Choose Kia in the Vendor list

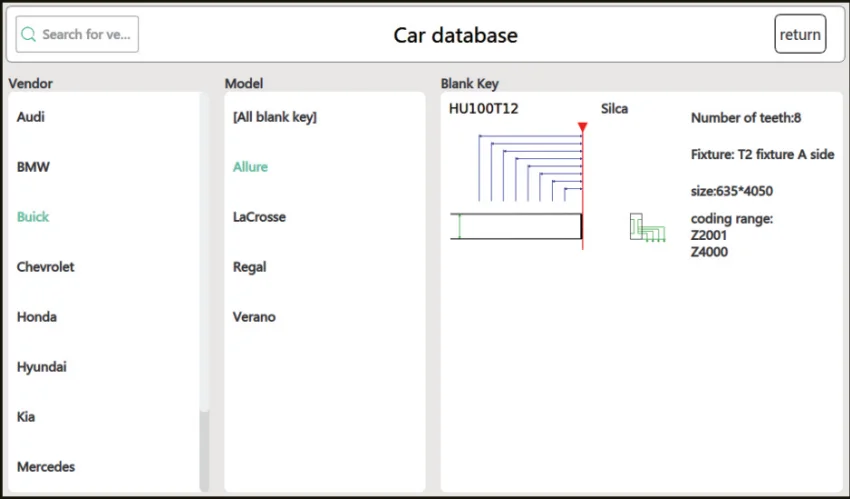point(26,417)
